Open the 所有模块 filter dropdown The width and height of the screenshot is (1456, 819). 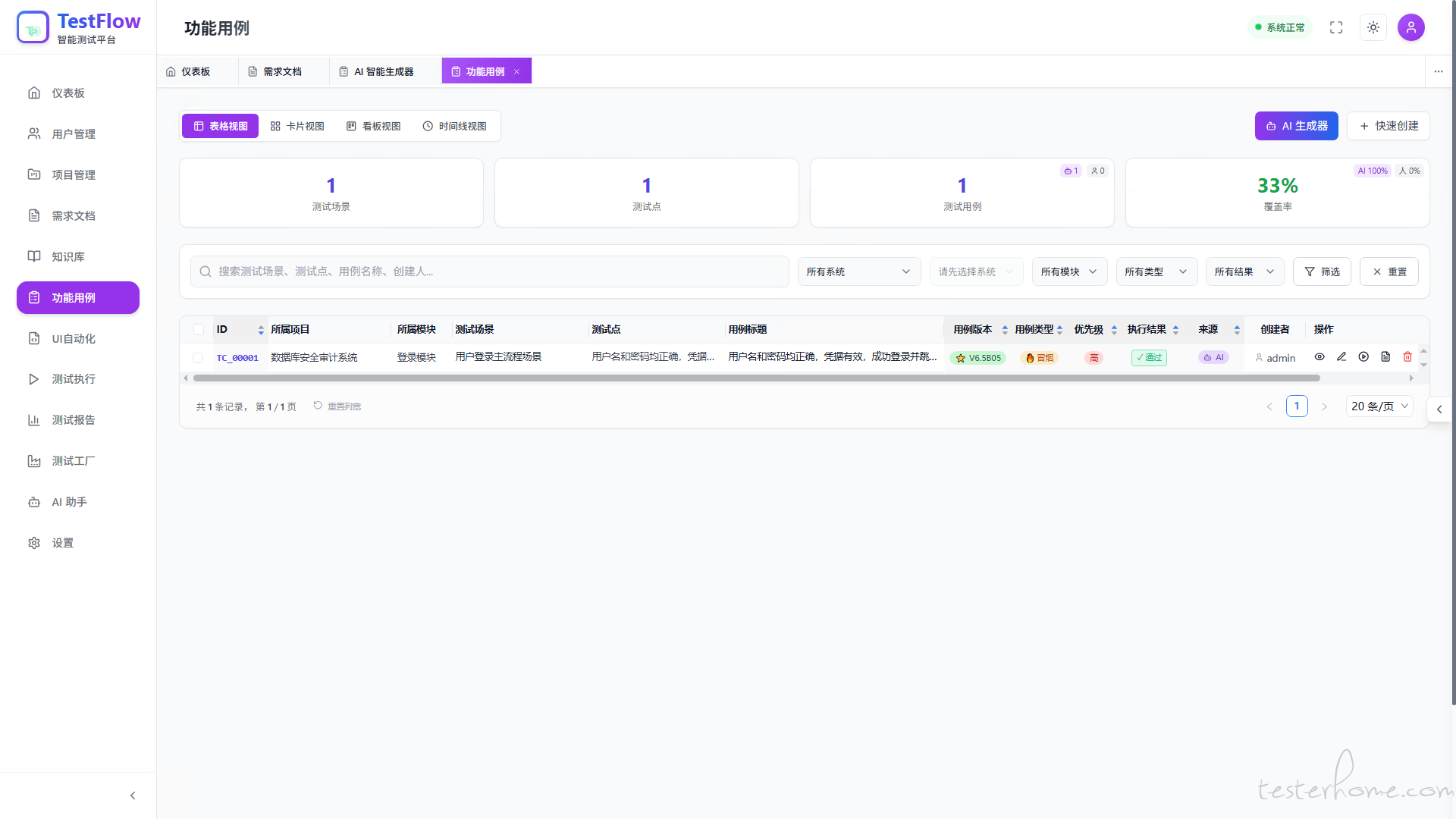tap(1069, 271)
